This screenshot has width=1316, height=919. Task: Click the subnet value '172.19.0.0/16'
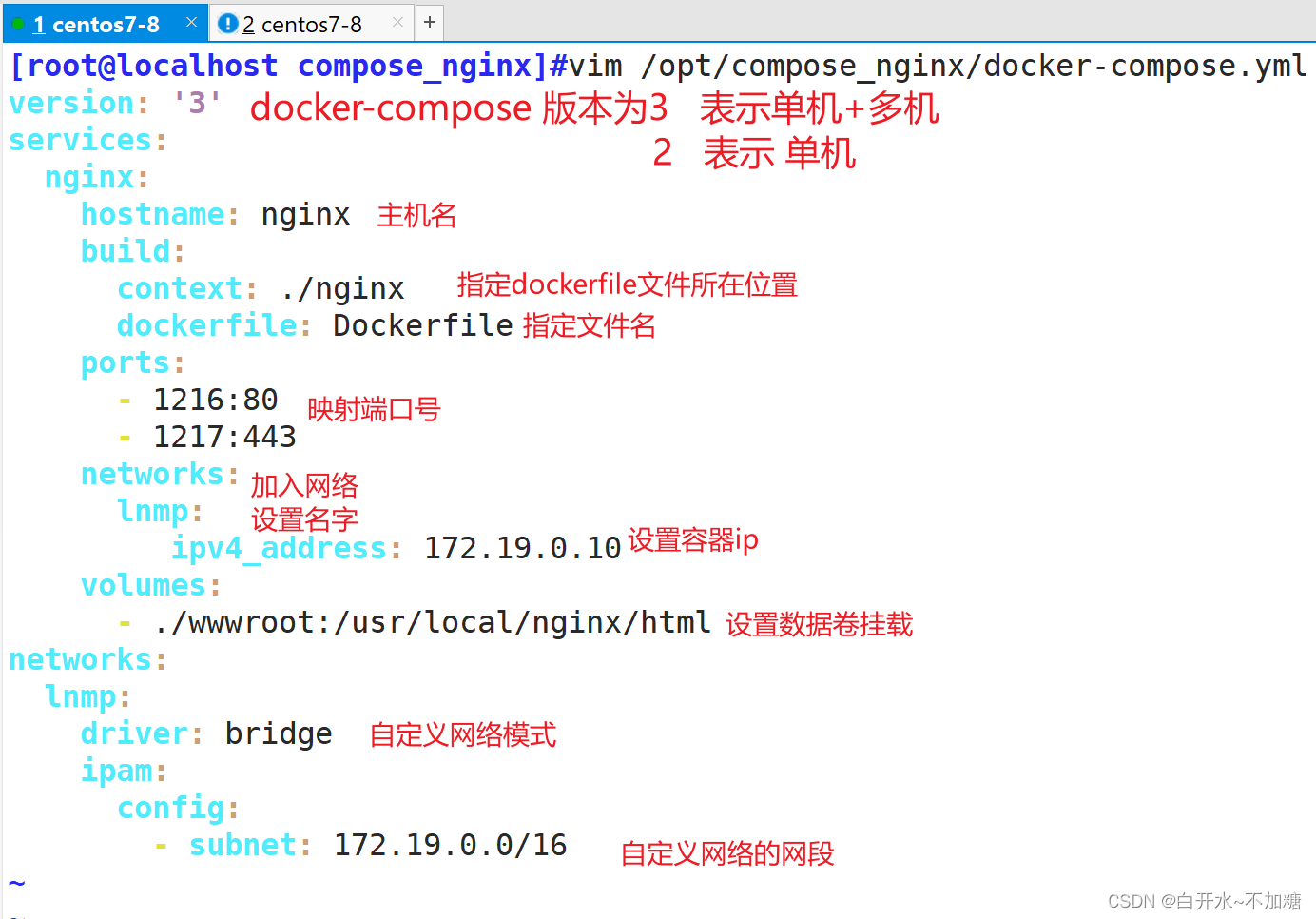[x=449, y=844]
